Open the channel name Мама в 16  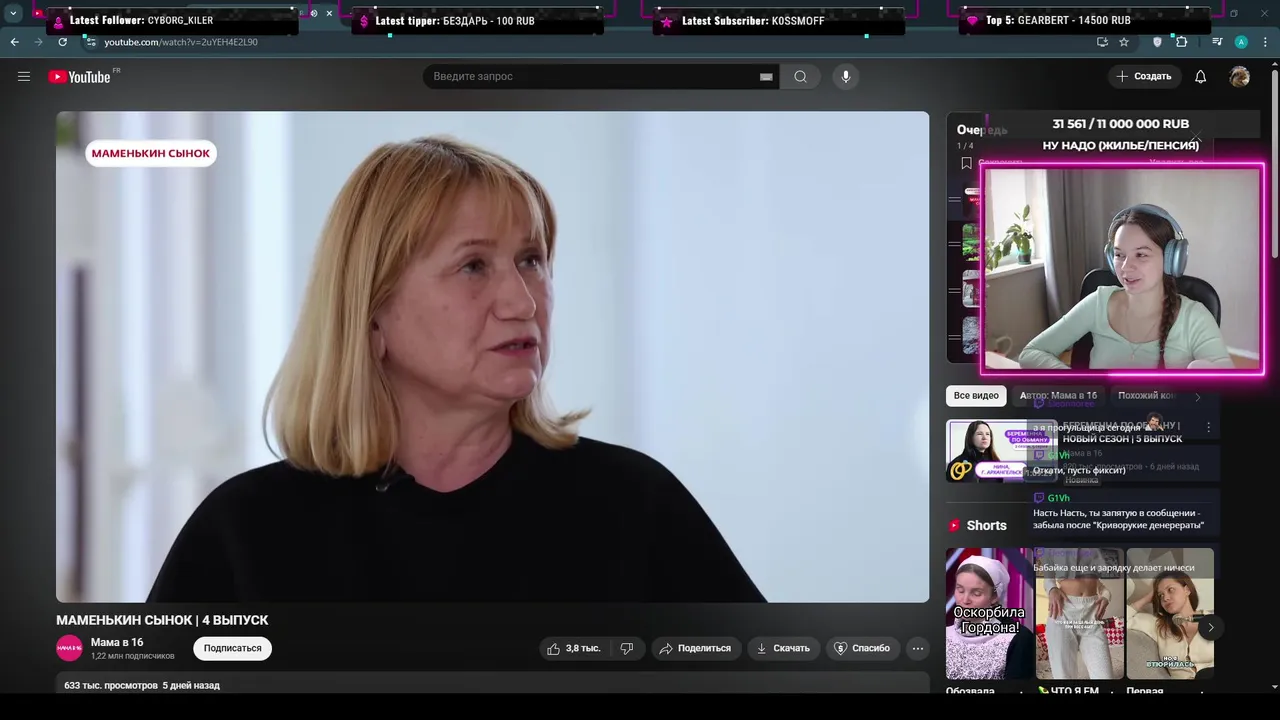[x=117, y=642]
